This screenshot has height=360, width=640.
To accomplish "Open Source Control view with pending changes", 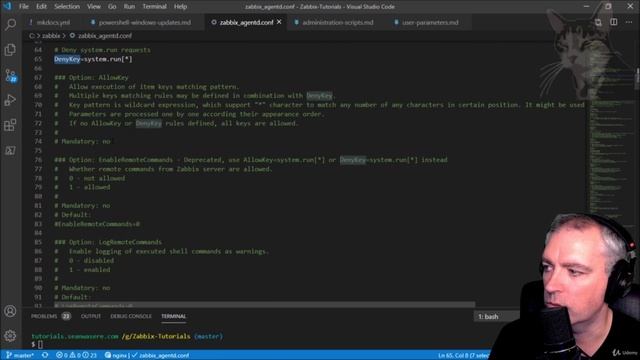I will click(10, 76).
